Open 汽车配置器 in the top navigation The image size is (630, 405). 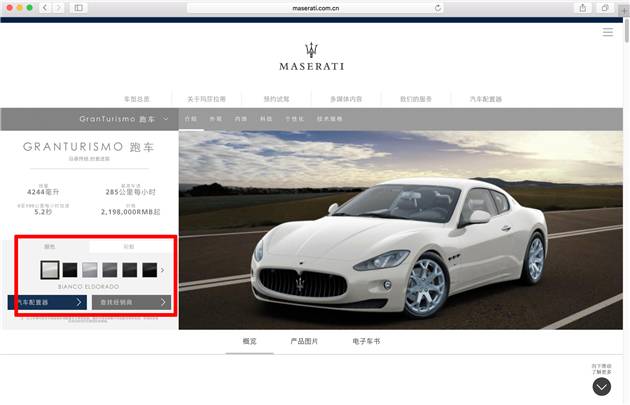[x=486, y=99]
